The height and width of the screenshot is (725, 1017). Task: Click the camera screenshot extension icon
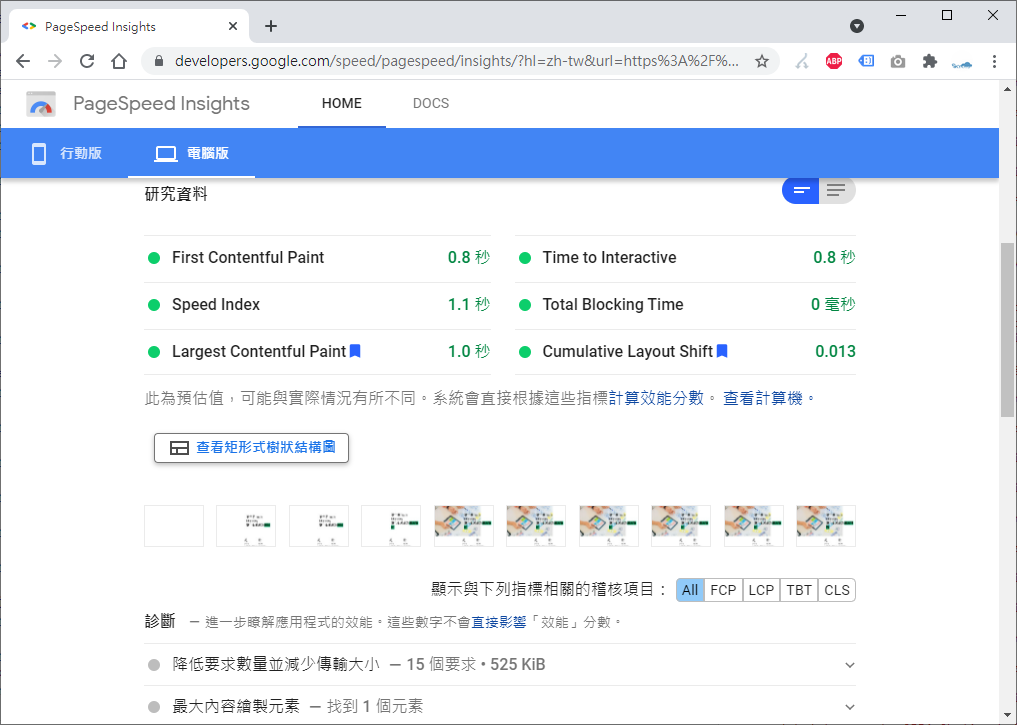click(898, 61)
